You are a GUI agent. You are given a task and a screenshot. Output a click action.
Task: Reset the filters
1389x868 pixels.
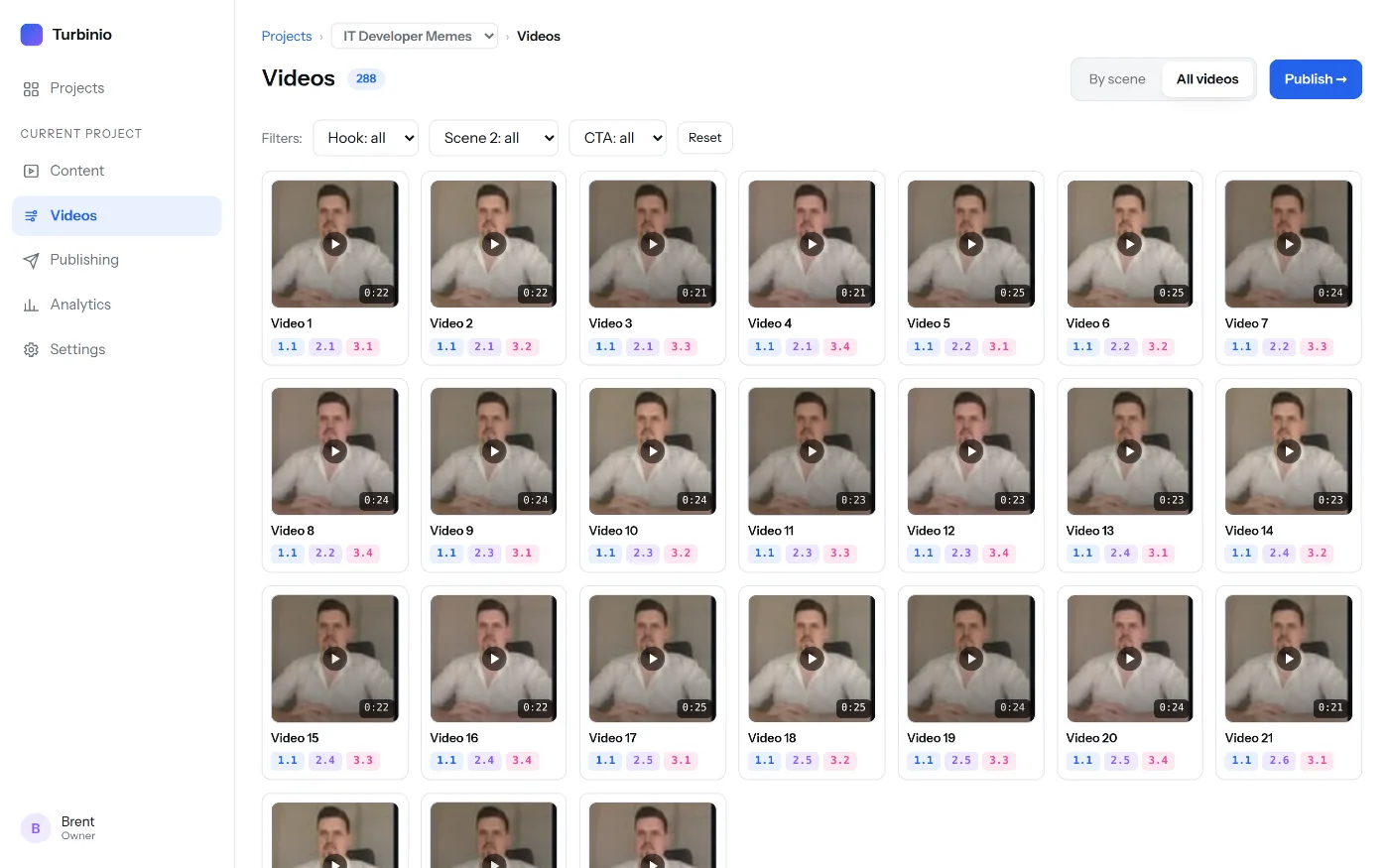[705, 138]
